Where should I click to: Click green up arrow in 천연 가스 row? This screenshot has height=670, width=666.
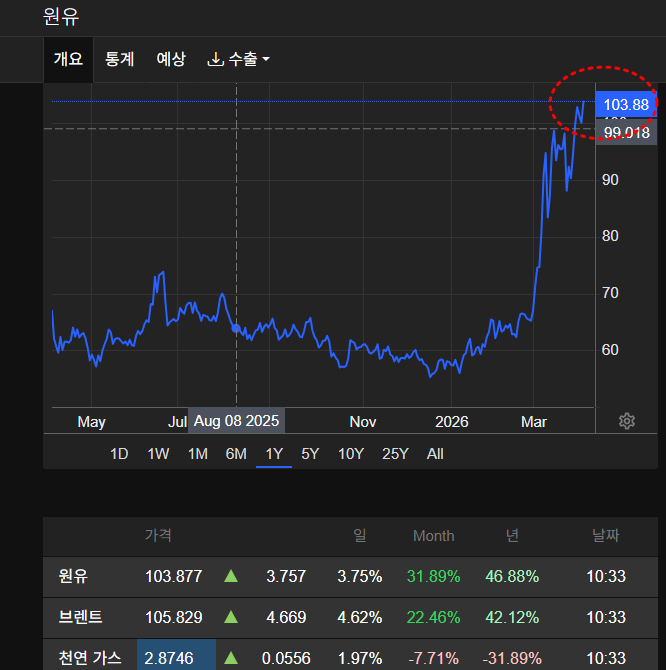[231, 657]
